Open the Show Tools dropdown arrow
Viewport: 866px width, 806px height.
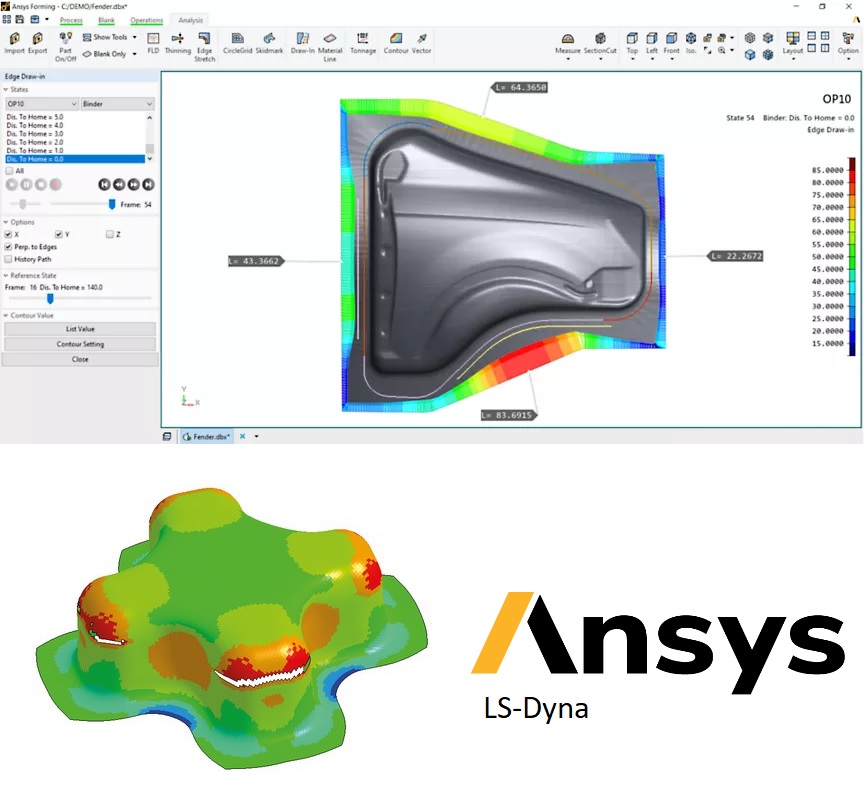(135, 37)
